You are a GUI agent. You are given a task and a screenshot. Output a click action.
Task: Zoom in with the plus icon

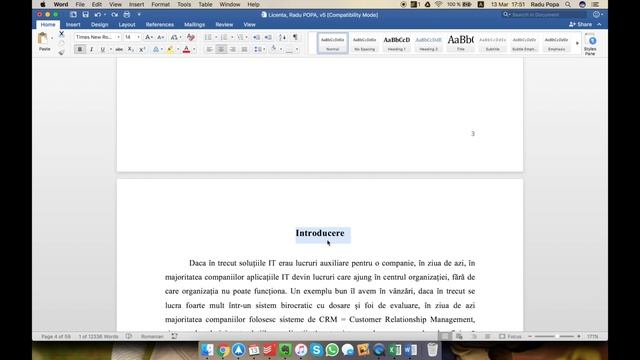click(579, 336)
